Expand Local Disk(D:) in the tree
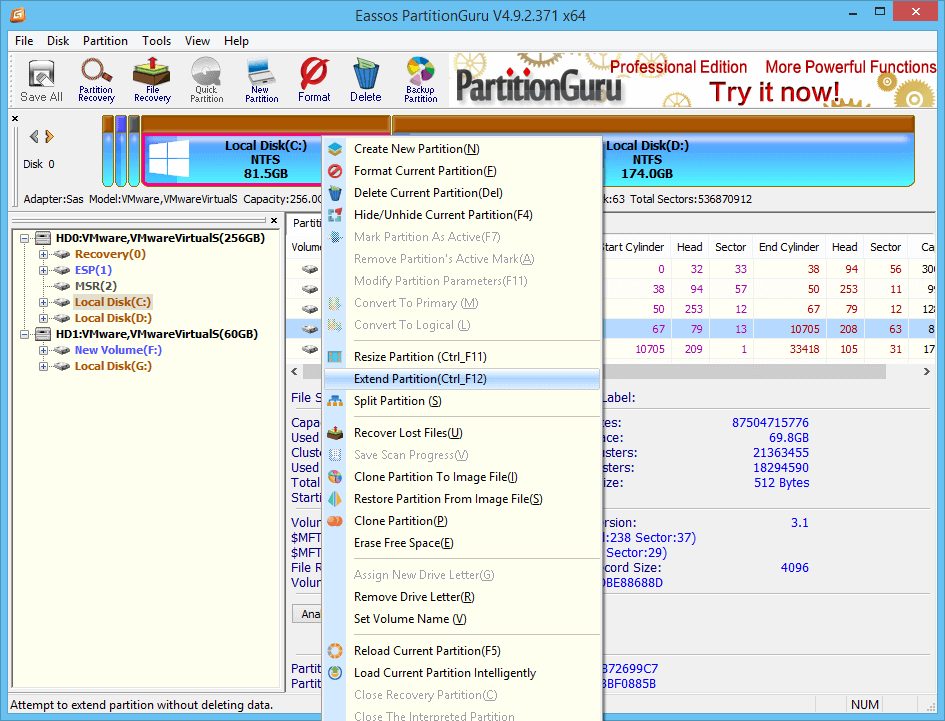This screenshot has height=721, width=945. (43, 318)
